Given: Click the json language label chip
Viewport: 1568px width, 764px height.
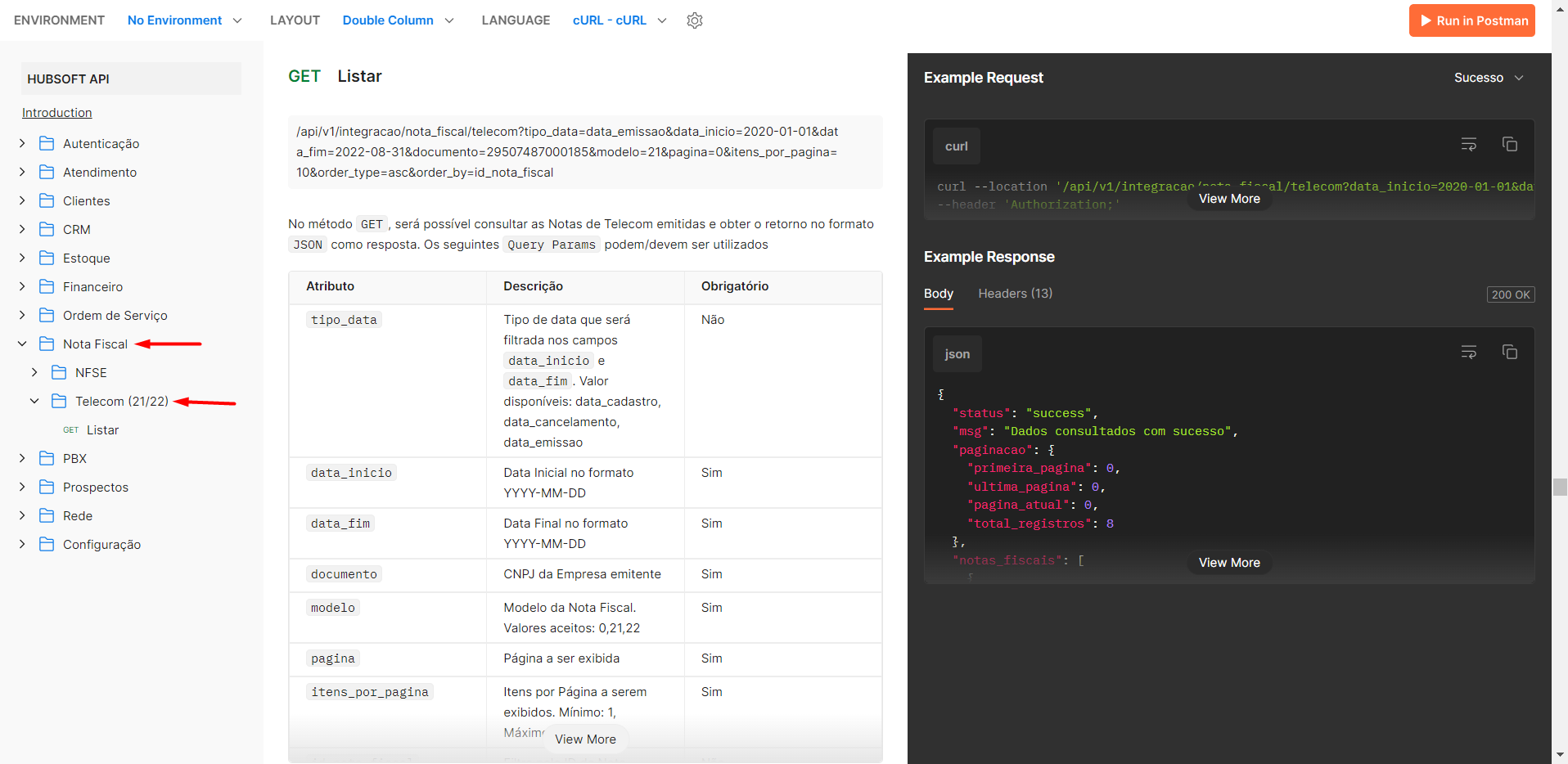Looking at the screenshot, I should (x=957, y=354).
